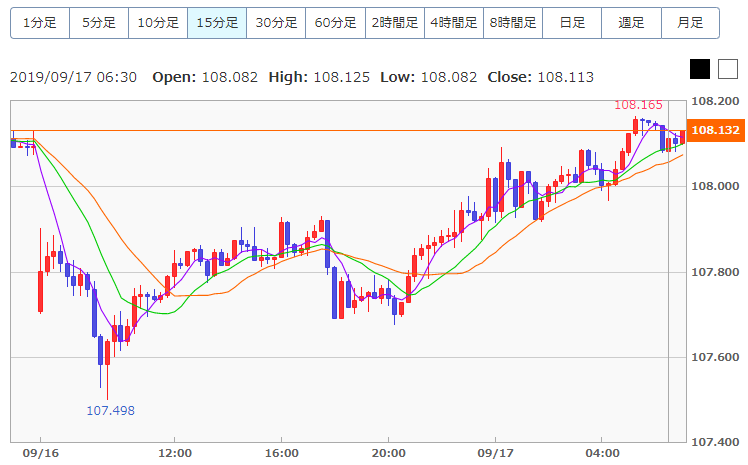Apply the white chart theme swatch
Image resolution: width=748 pixels, height=465 pixels.
coord(728,69)
